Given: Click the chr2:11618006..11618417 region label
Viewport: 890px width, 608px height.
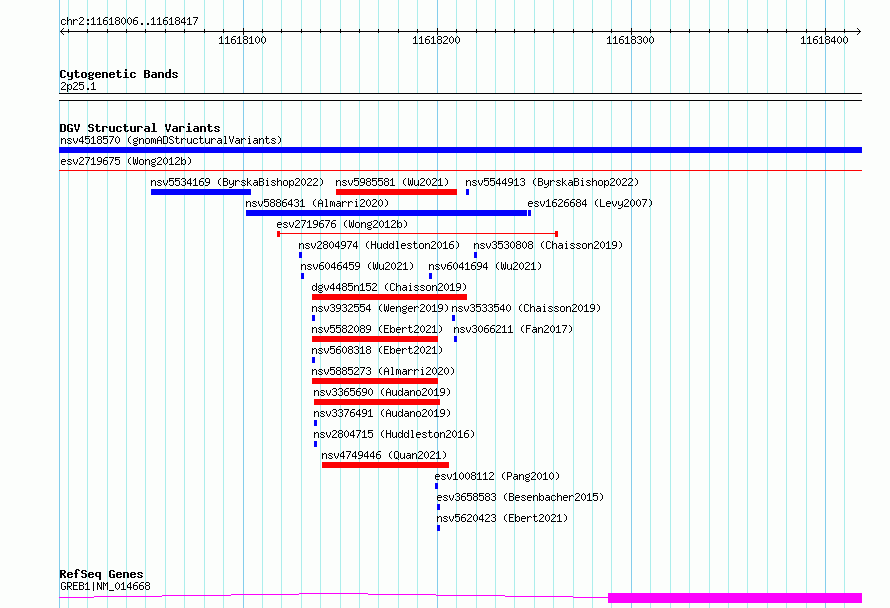Looking at the screenshot, I should (x=129, y=21).
